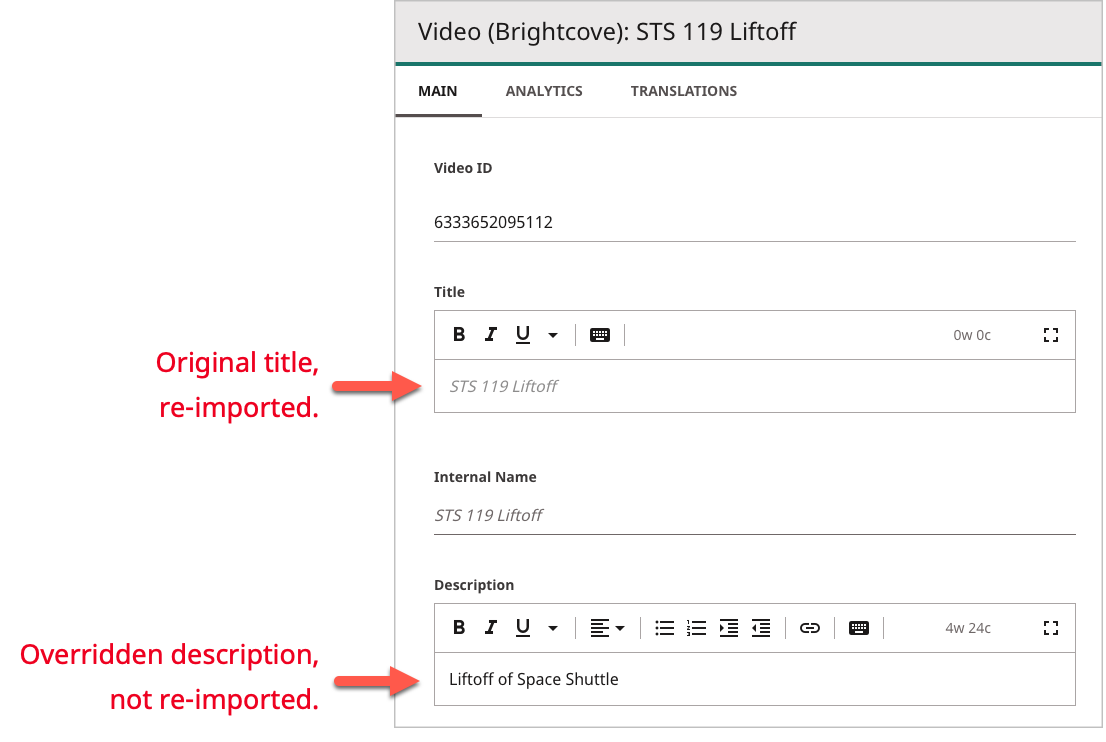
Task: Click the header 'Video (Brightcove): STS 119 Liftoff'
Action: click(x=607, y=32)
